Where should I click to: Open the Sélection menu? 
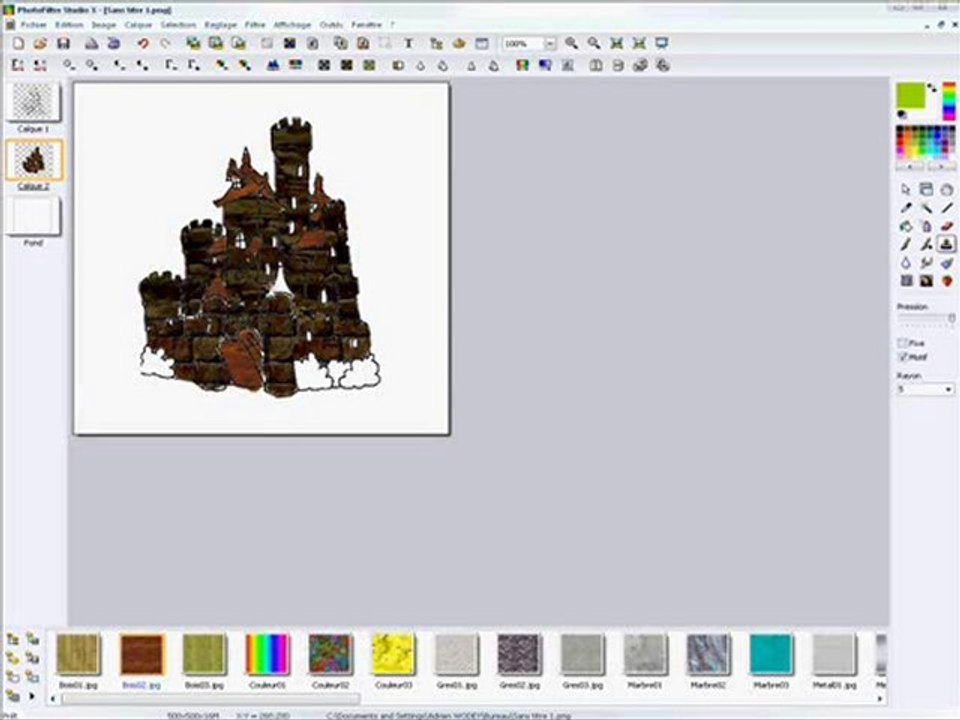click(178, 25)
